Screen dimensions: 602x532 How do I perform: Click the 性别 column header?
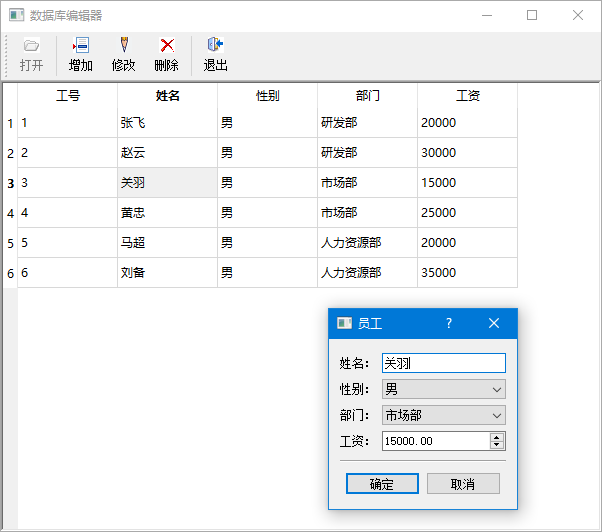point(268,96)
